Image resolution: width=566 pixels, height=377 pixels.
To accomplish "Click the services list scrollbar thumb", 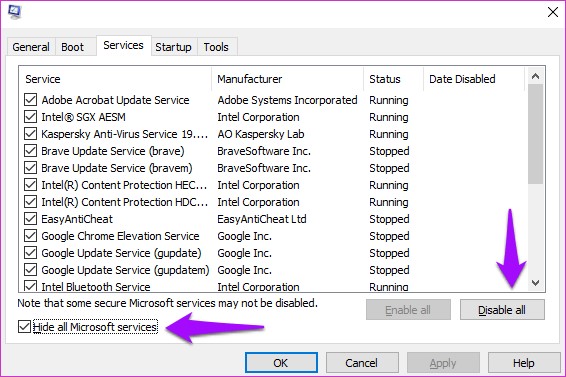I will 535,134.
